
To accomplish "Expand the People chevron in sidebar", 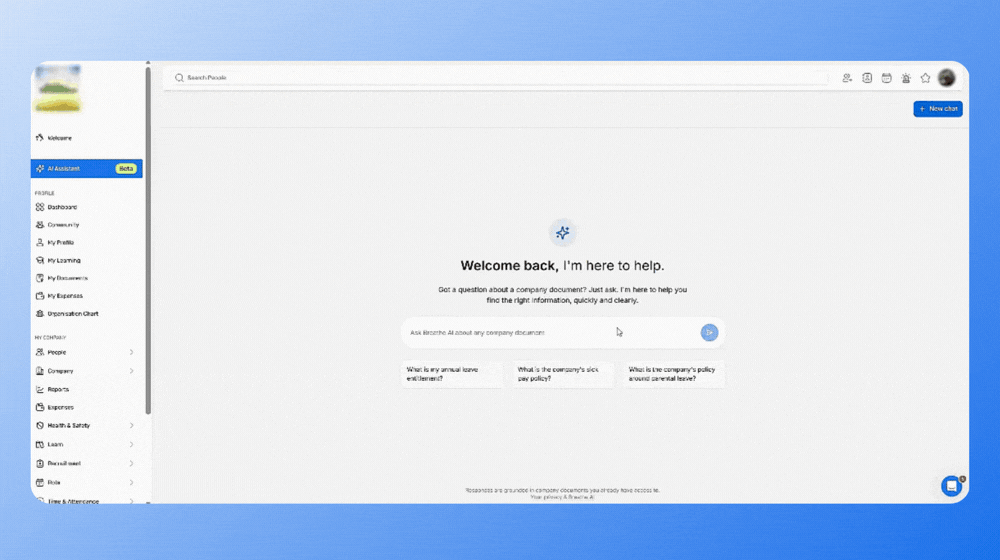I will [131, 352].
